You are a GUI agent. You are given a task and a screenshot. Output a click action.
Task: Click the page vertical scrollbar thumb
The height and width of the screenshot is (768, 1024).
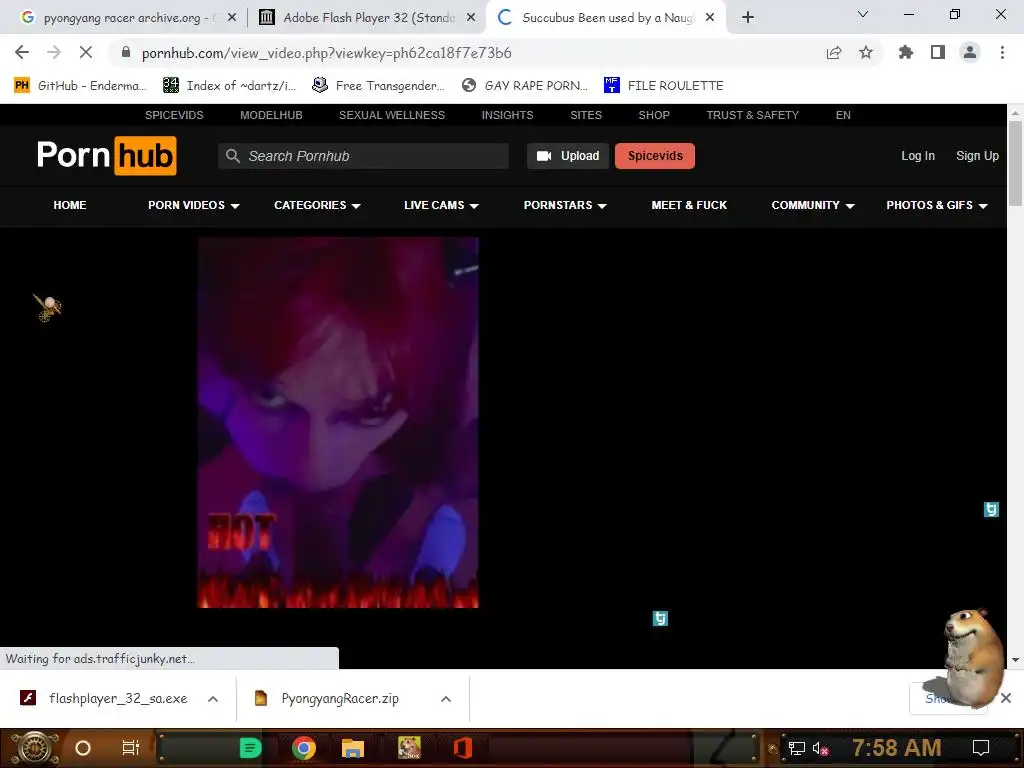pos(1015,163)
